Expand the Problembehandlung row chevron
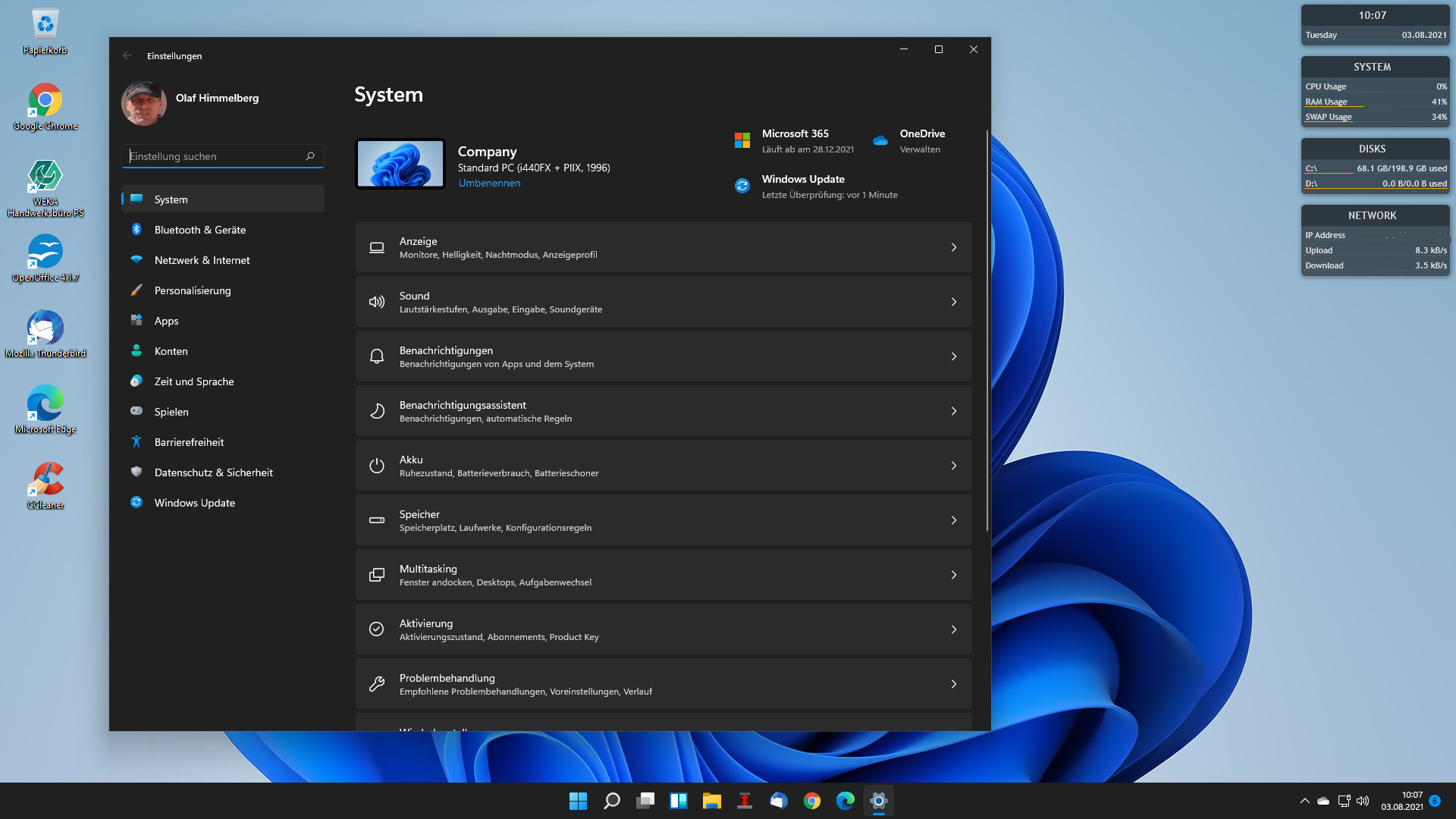1456x819 pixels. [x=953, y=684]
